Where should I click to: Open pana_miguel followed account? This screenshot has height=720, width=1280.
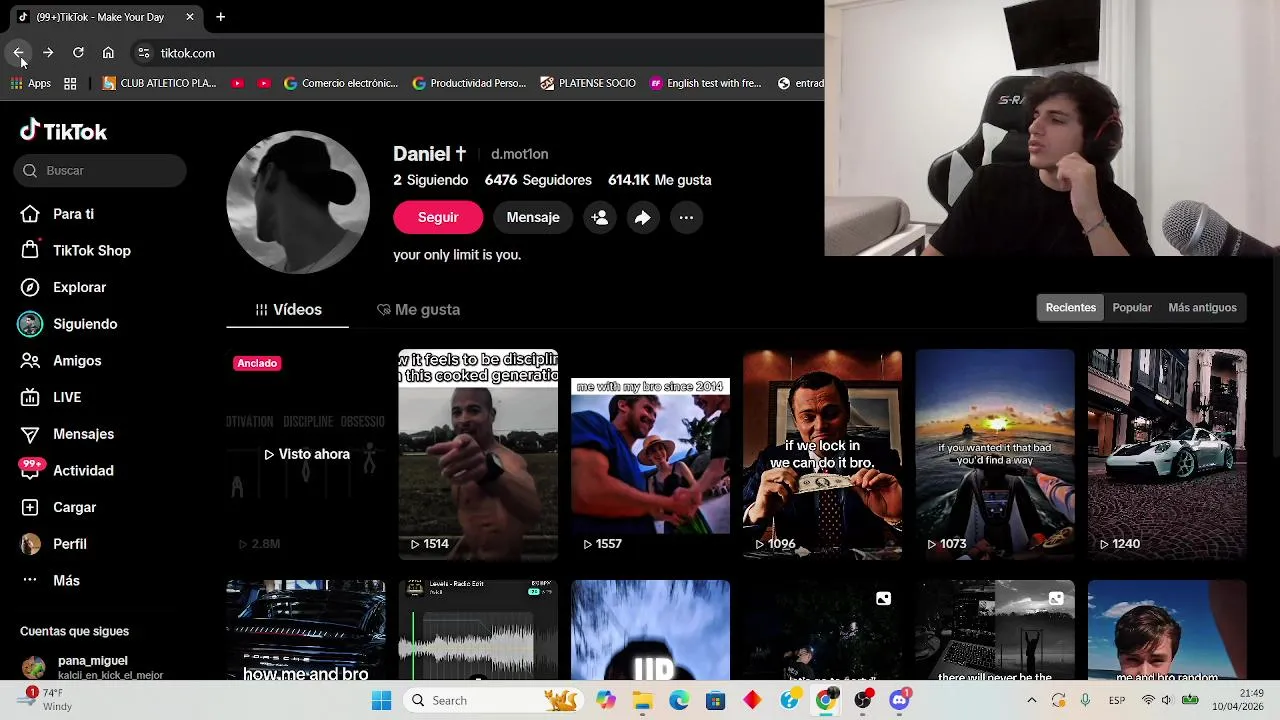click(x=92, y=667)
